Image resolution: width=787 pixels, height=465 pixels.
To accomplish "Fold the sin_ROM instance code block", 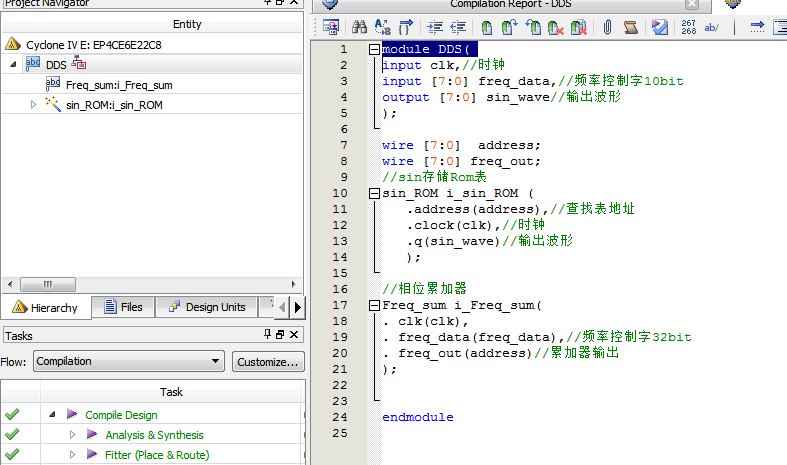I will coord(374,193).
